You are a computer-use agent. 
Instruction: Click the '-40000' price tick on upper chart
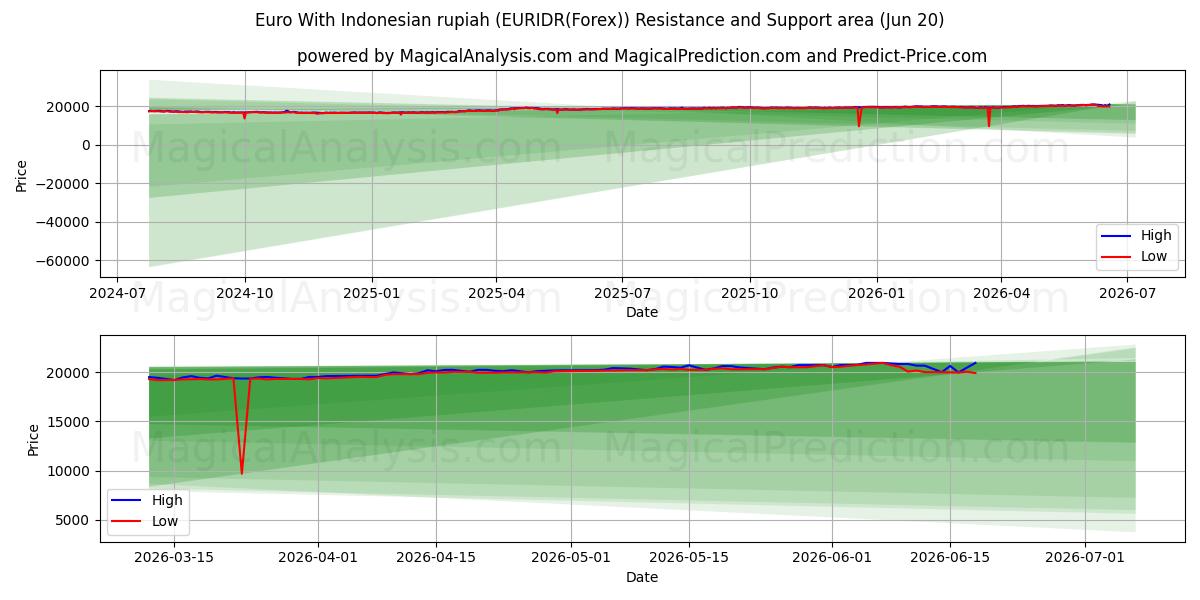pyautogui.click(x=65, y=222)
